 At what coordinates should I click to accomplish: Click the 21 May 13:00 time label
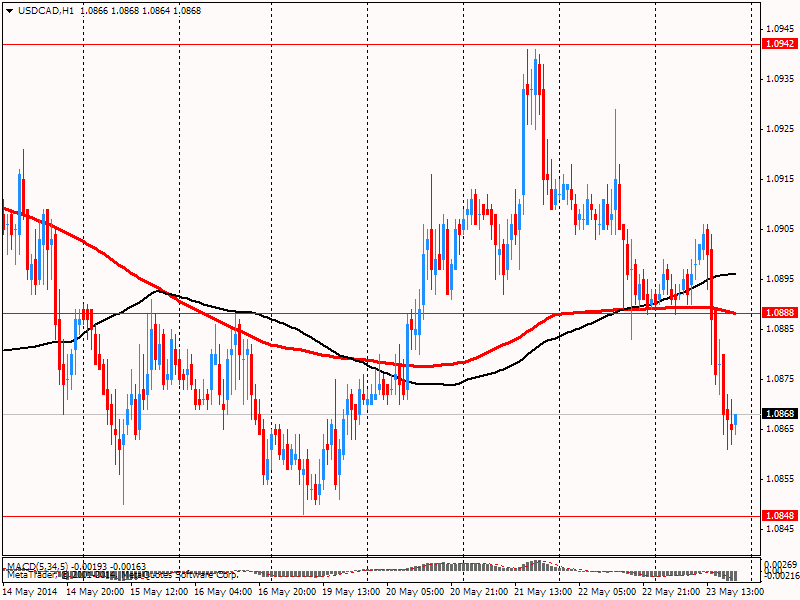(x=545, y=591)
